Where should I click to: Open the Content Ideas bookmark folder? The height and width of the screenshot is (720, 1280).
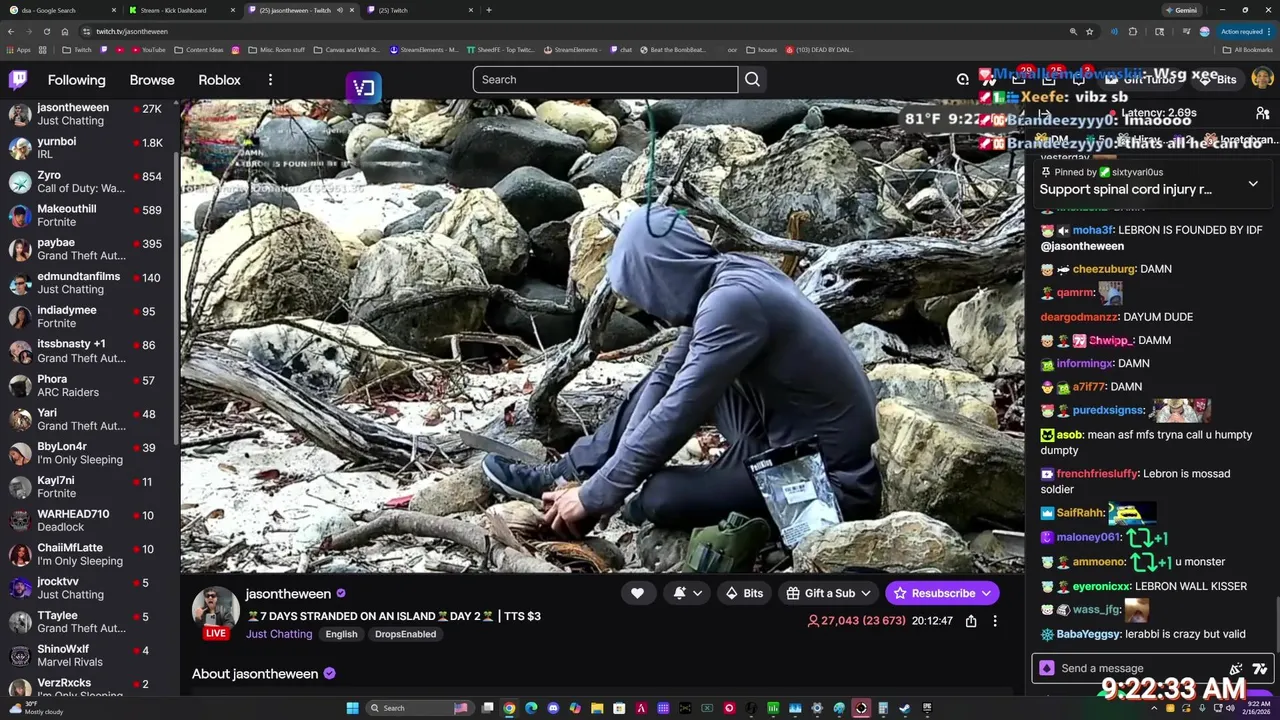(198, 50)
